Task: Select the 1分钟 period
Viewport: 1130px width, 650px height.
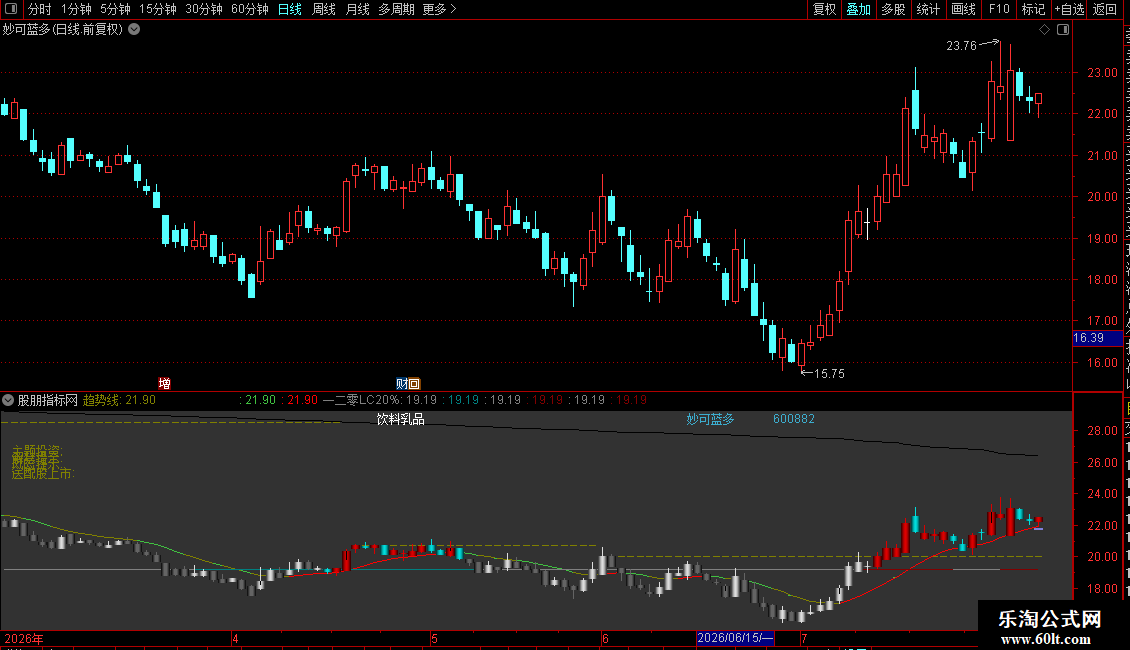Action: click(x=76, y=9)
